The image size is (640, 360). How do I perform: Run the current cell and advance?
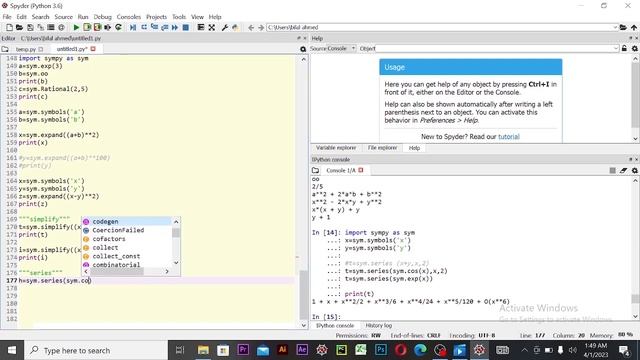click(97, 27)
